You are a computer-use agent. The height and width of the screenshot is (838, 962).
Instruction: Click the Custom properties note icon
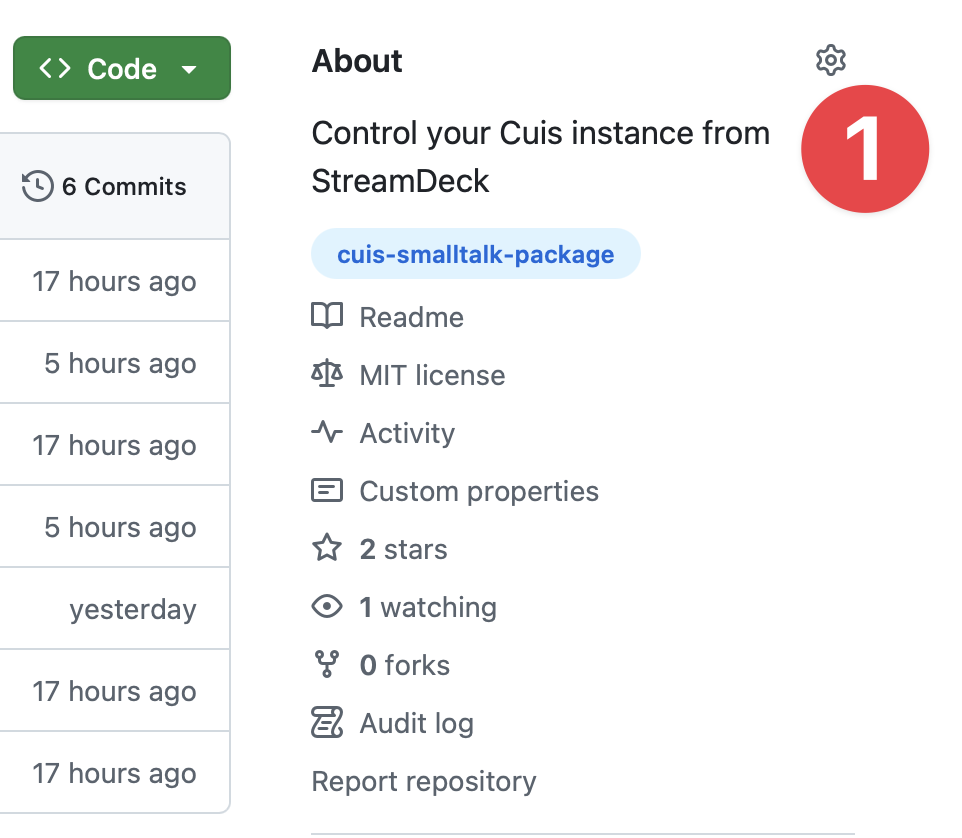(327, 490)
